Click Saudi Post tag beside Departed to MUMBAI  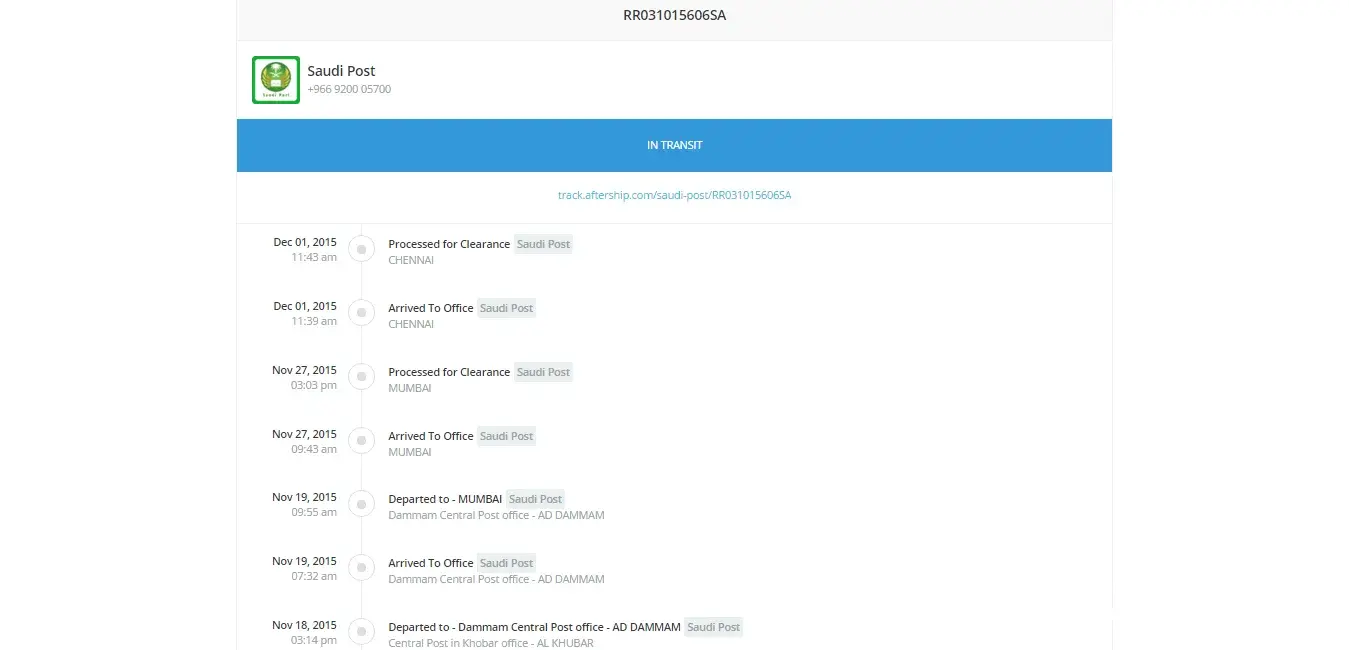535,499
